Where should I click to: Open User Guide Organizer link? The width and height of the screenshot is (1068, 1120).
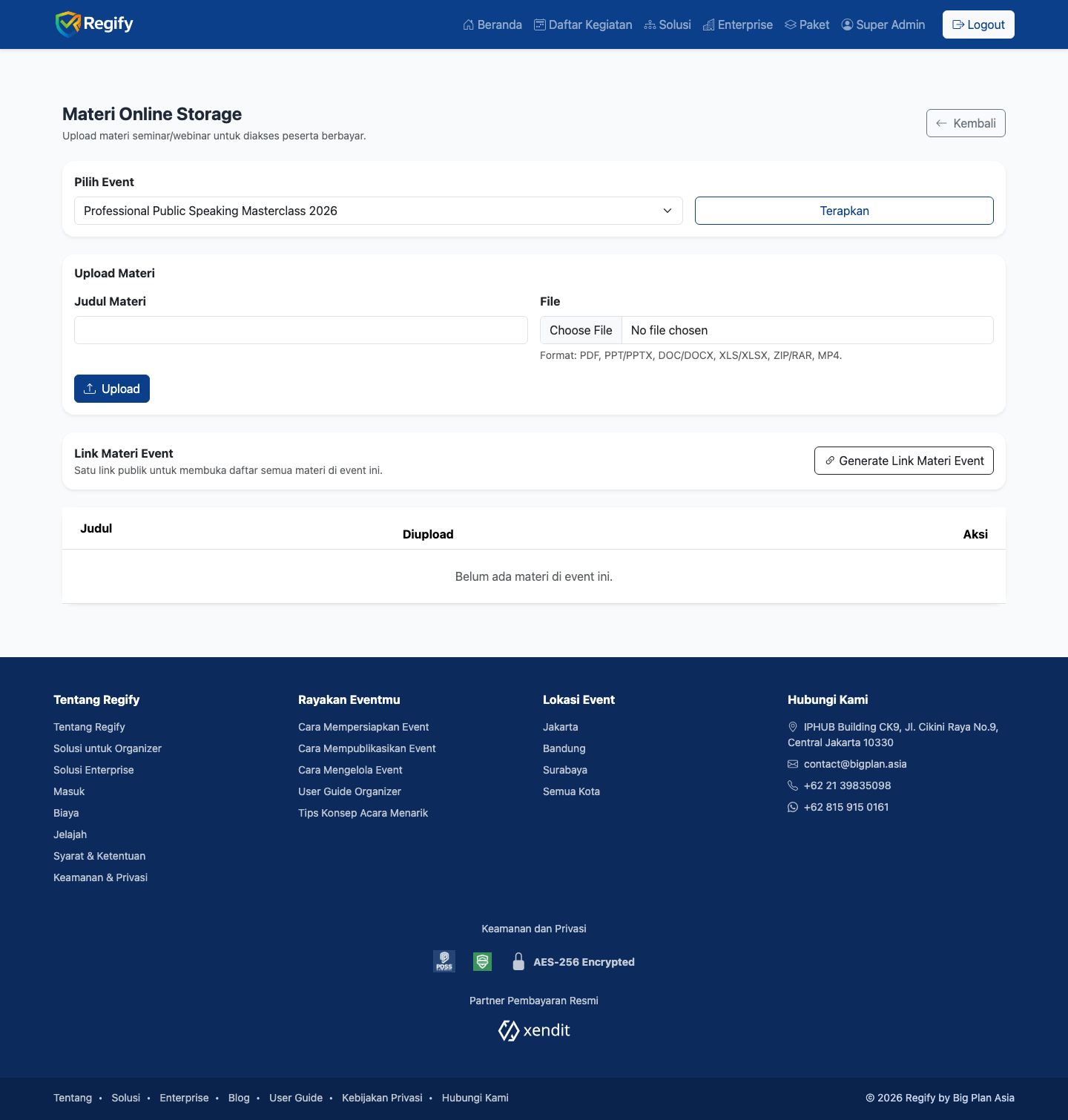click(349, 791)
